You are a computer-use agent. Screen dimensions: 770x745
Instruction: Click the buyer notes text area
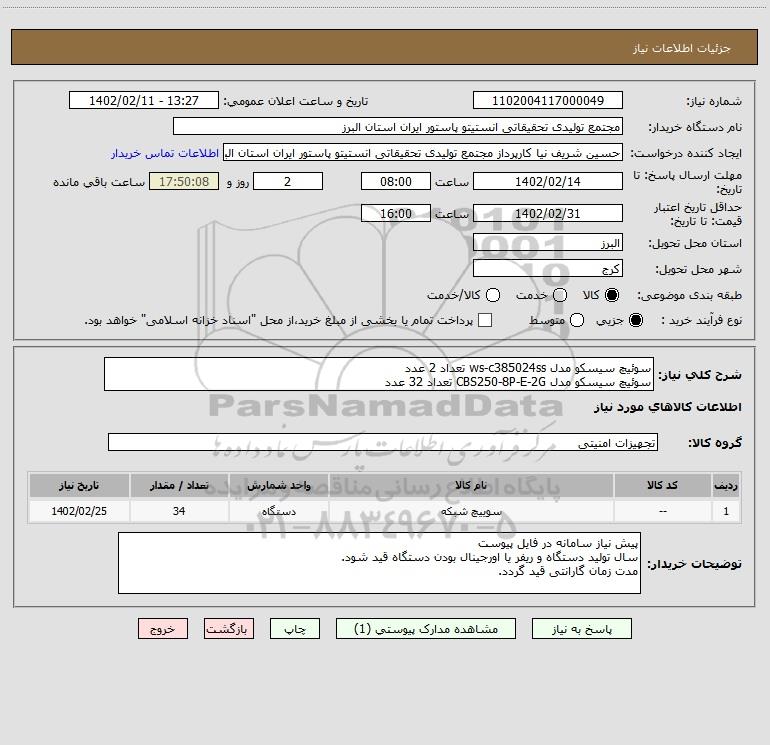pyautogui.click(x=379, y=563)
